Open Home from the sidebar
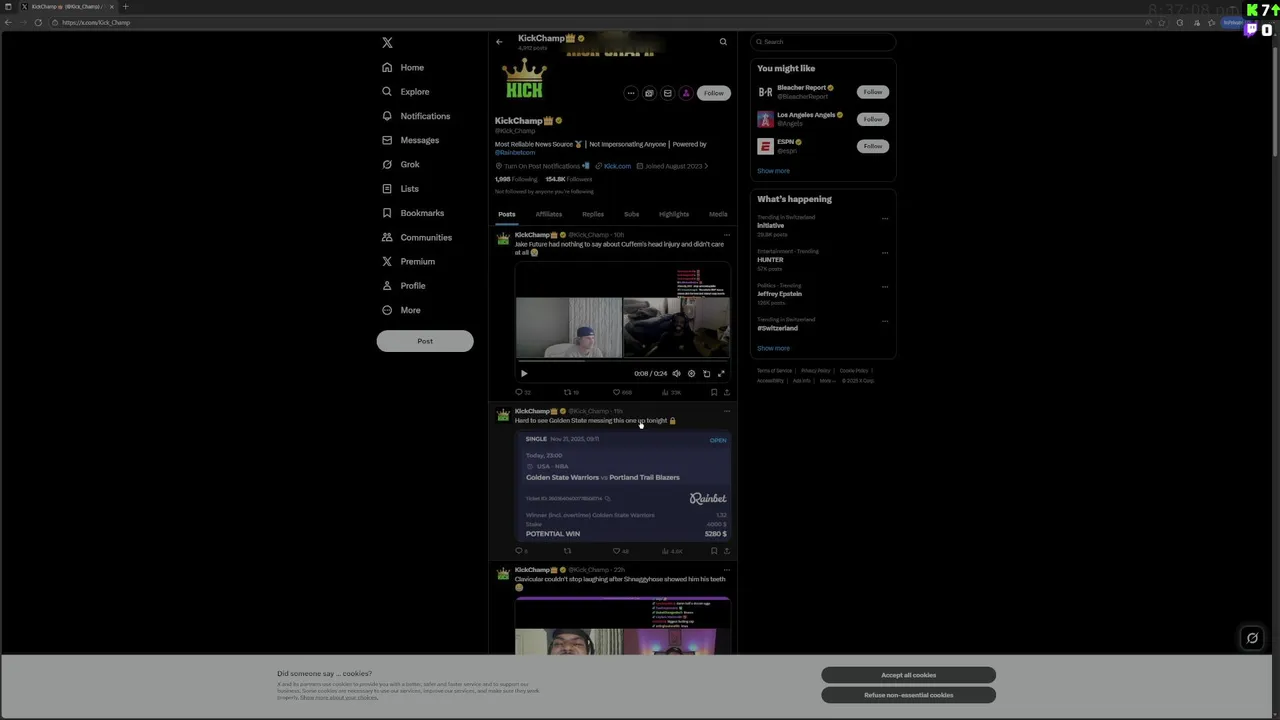 pos(403,67)
